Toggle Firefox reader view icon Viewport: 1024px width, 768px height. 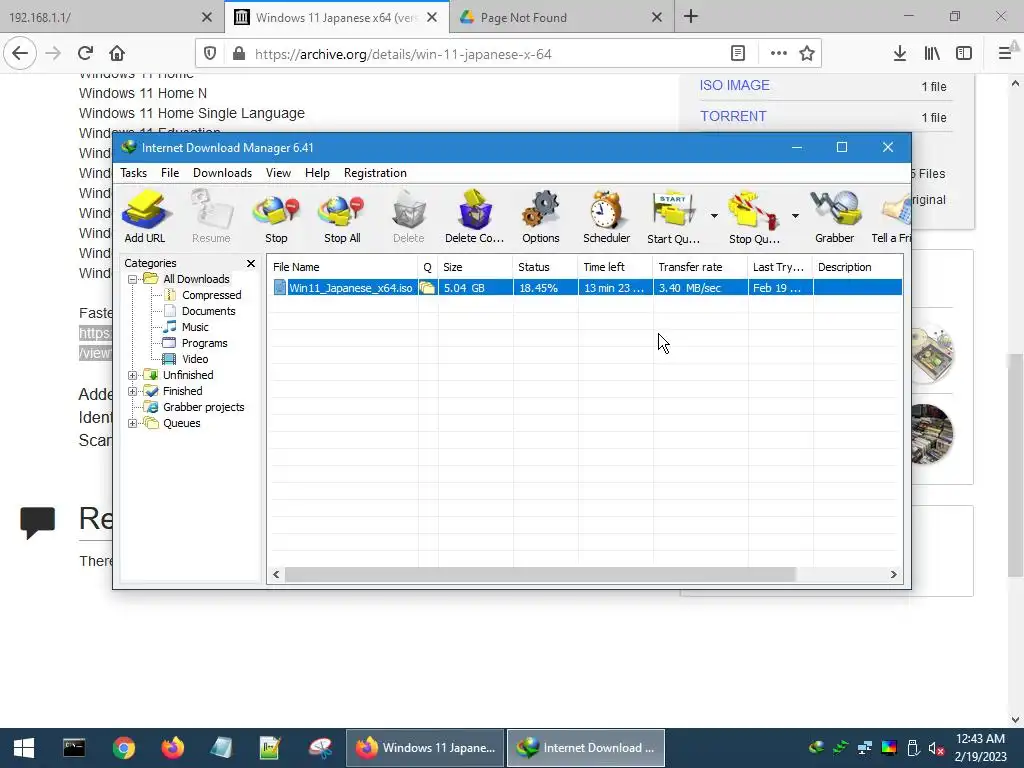tap(738, 54)
